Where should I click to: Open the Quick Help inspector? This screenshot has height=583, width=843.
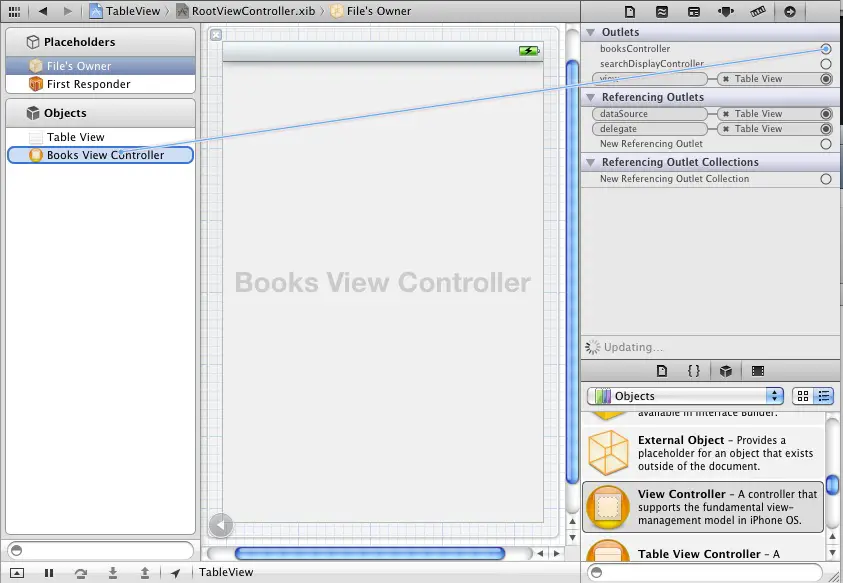663,11
